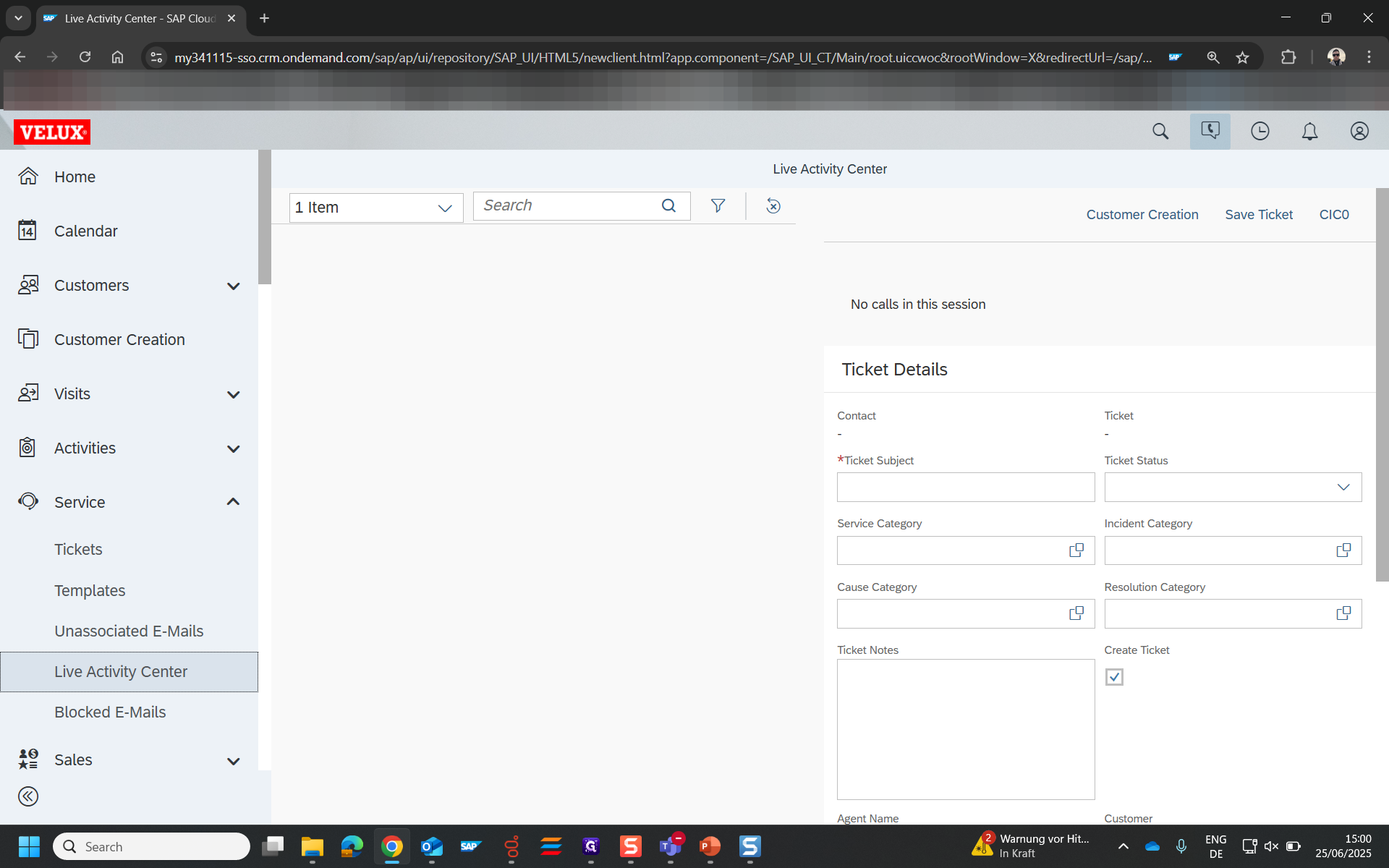This screenshot has width=1389, height=868.
Task: Open File Explorer from taskbar
Action: (x=312, y=846)
